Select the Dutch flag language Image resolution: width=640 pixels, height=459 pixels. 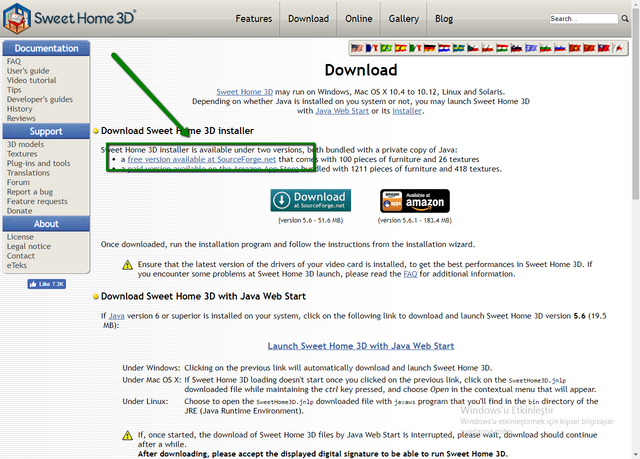pyautogui.click(x=444, y=48)
